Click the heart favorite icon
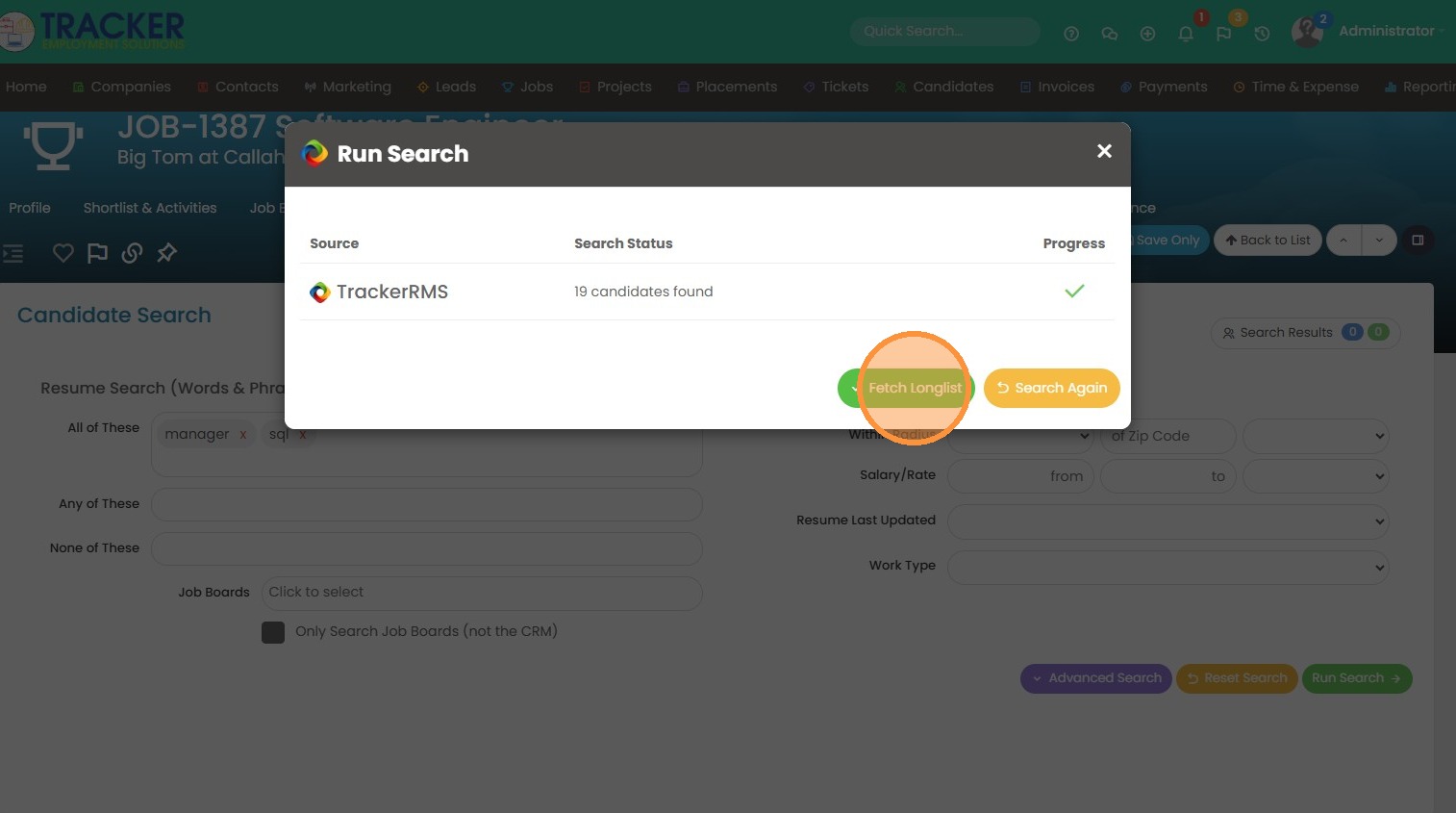 pos(63,253)
